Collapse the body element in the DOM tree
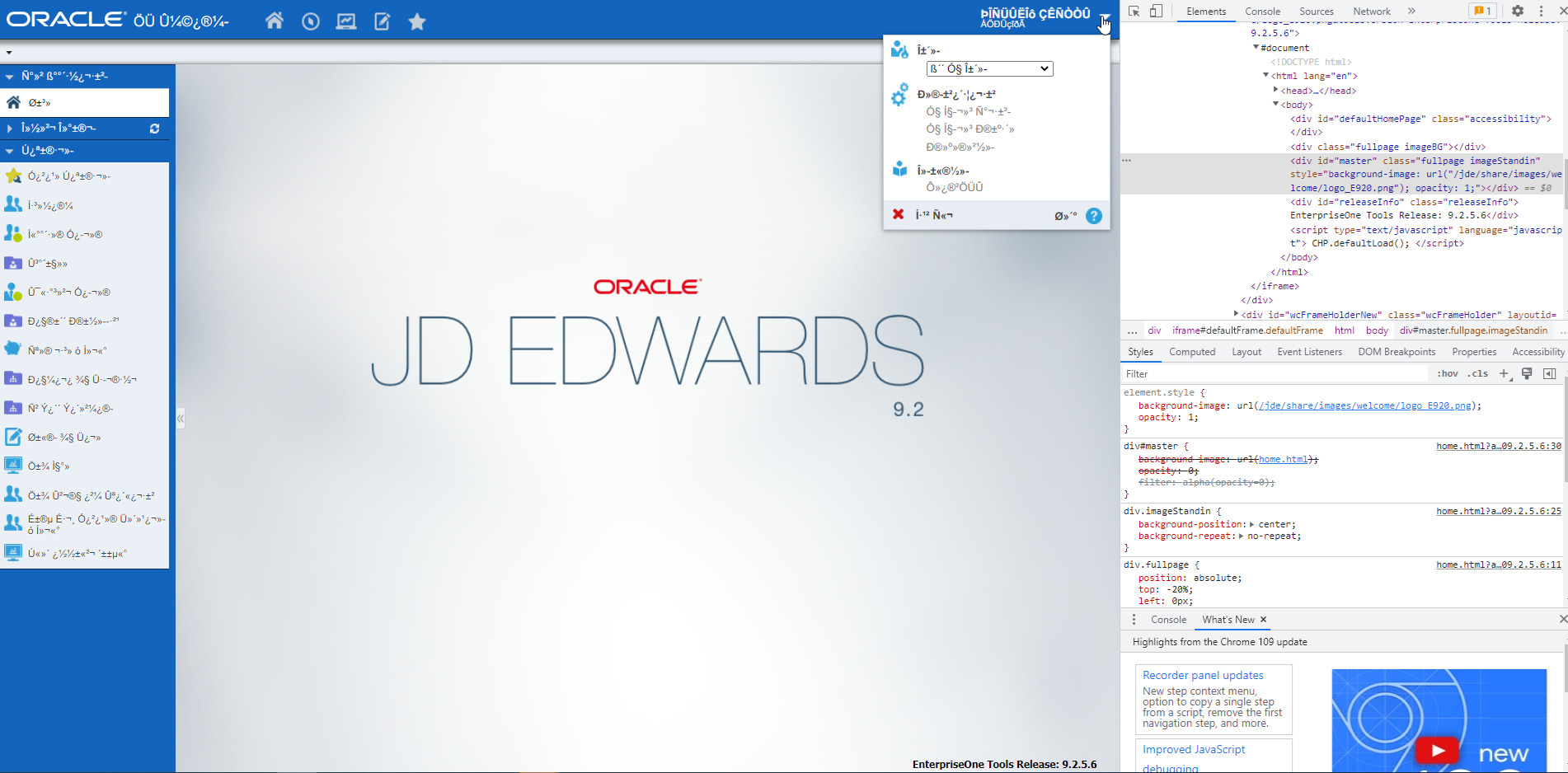Screen dimensions: 1568x773 pos(1275,105)
